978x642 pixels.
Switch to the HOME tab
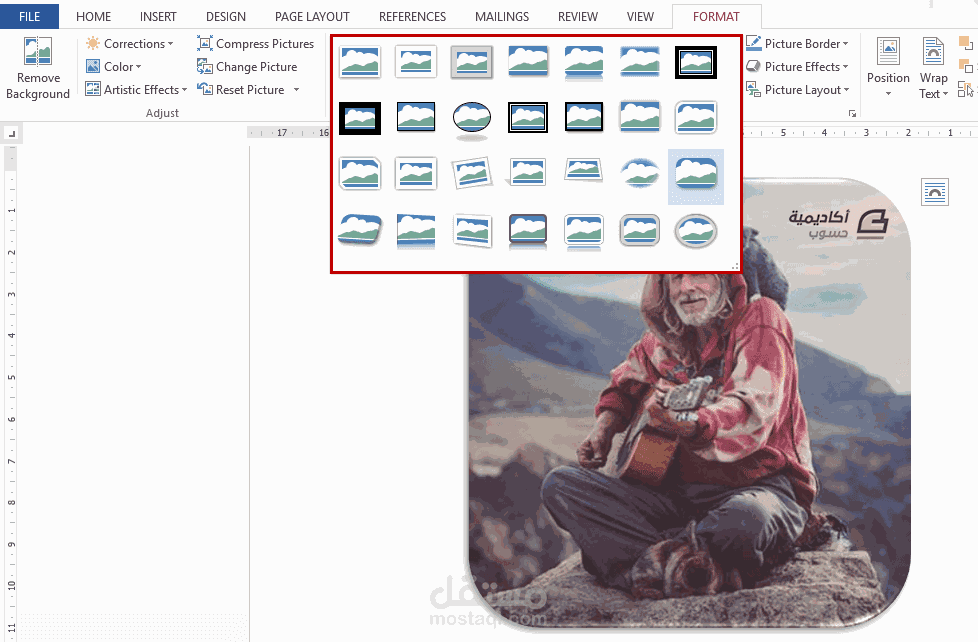(x=94, y=17)
